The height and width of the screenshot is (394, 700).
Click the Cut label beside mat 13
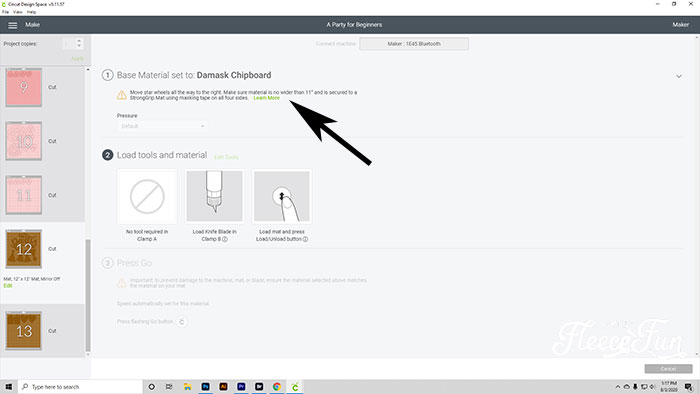52,331
